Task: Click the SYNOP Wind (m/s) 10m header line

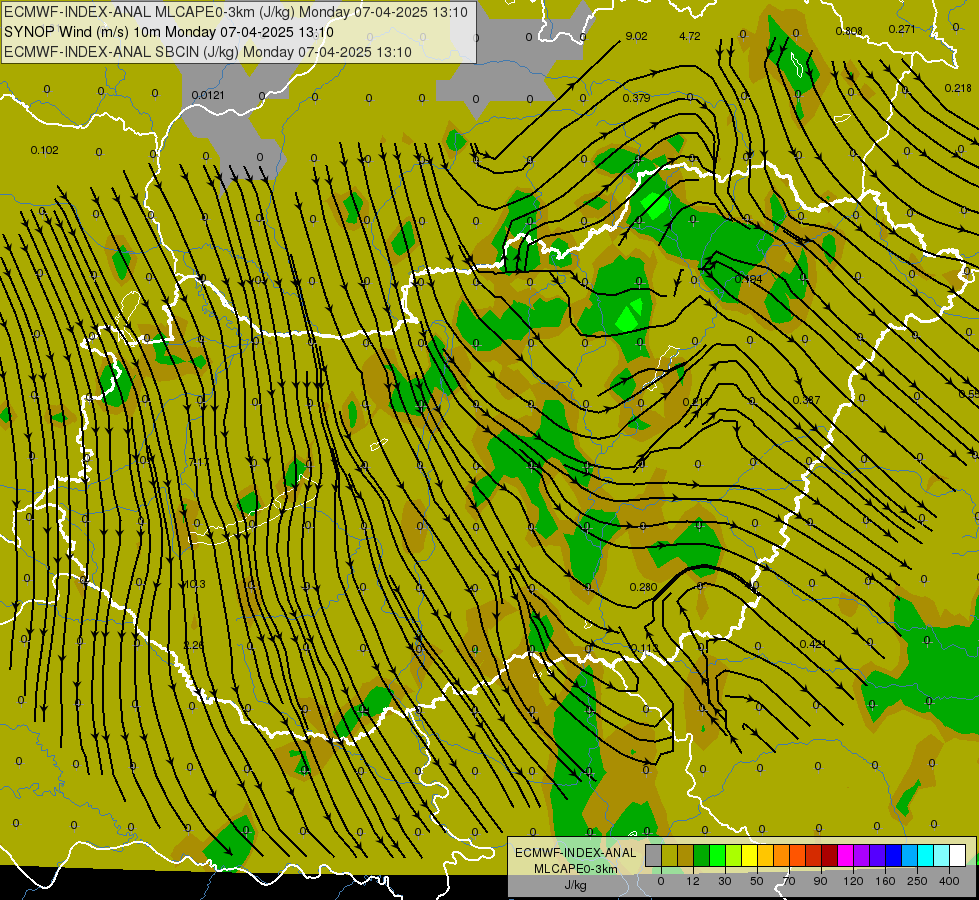Action: (169, 32)
